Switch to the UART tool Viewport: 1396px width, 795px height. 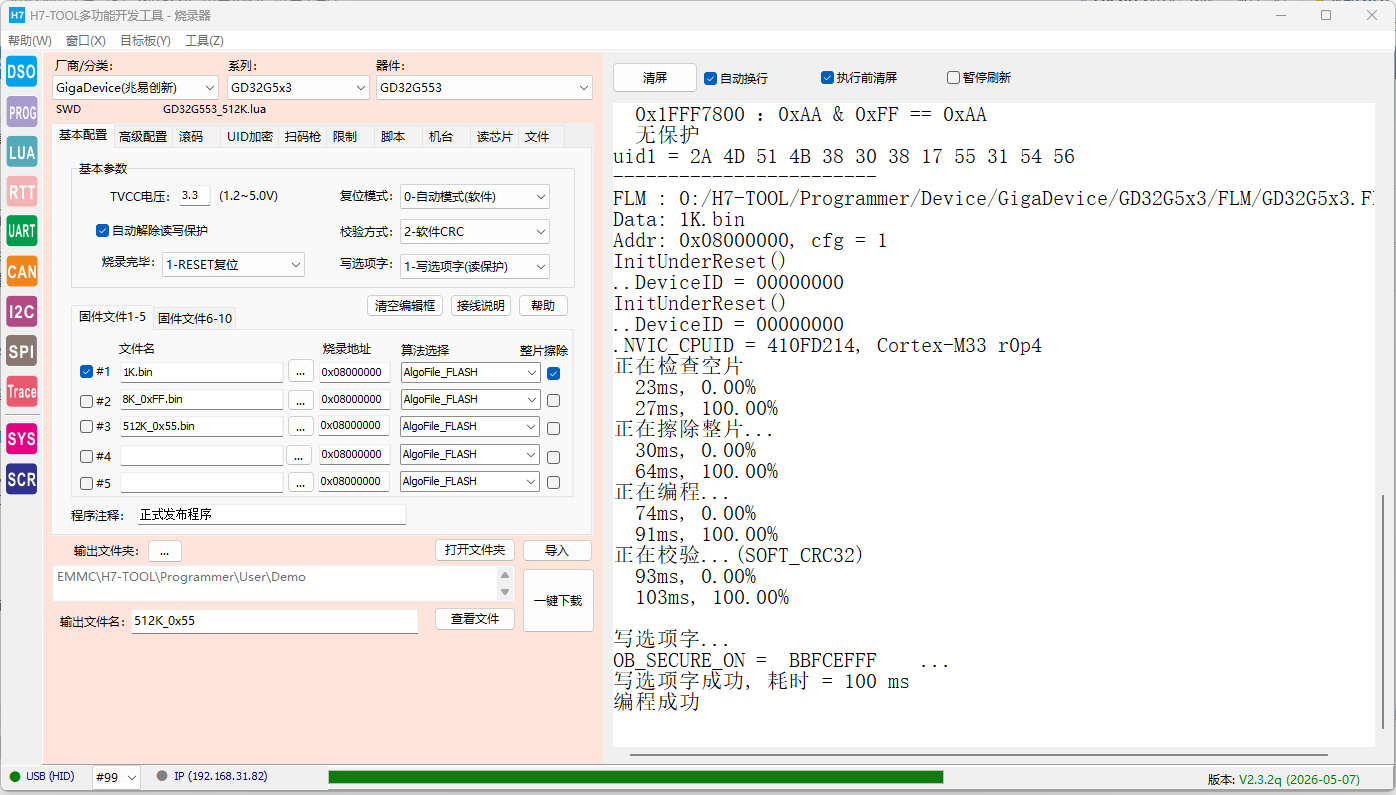point(21,231)
